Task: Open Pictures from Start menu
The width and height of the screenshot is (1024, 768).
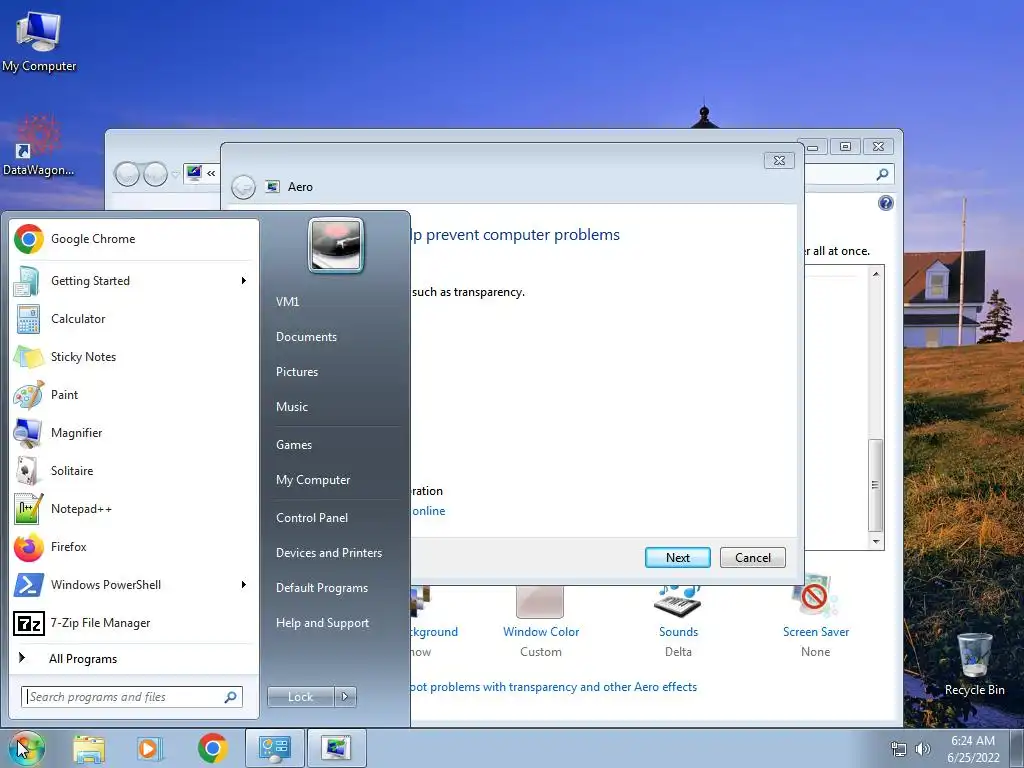Action: pyautogui.click(x=296, y=372)
